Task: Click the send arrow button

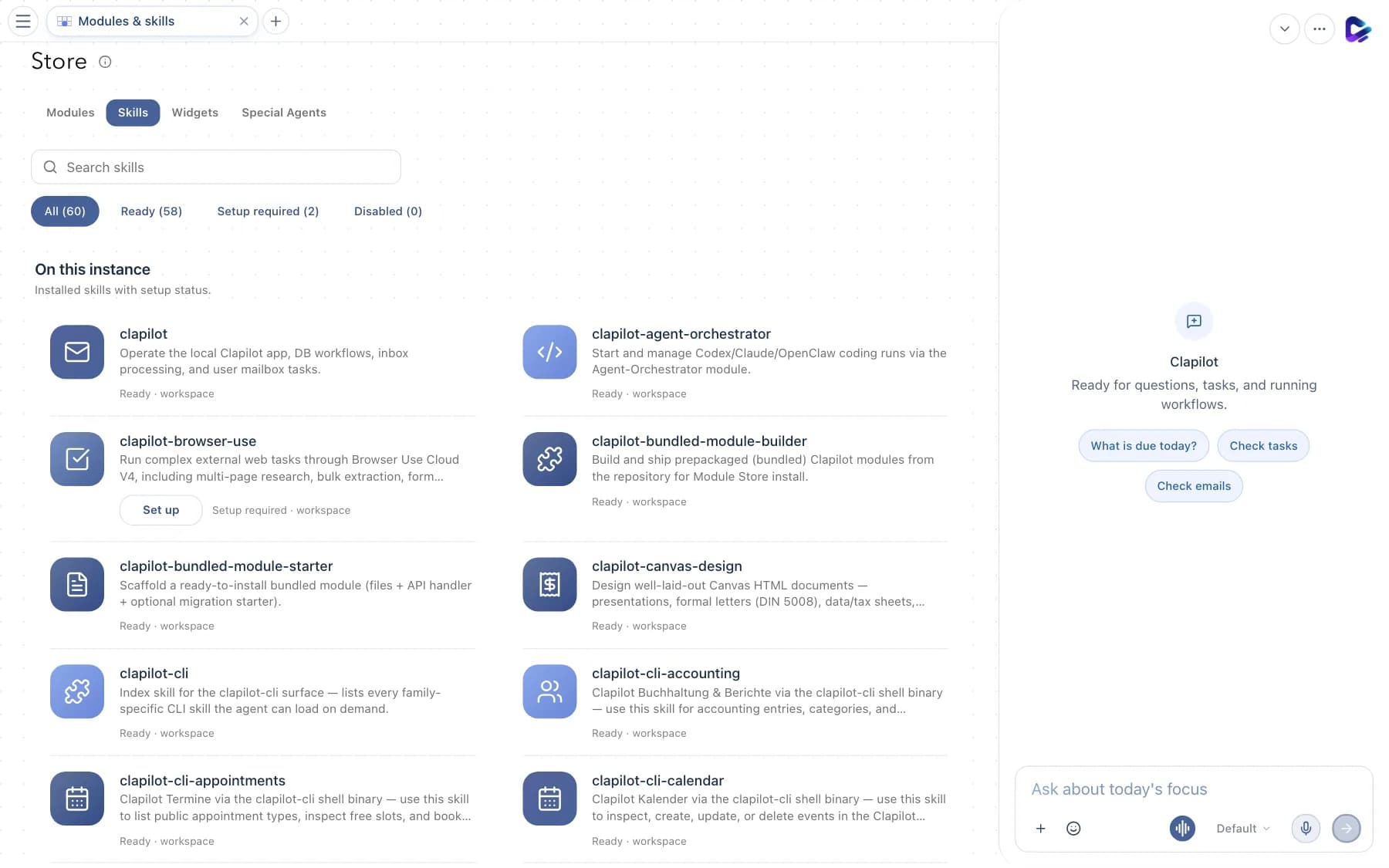Action: coord(1347,829)
